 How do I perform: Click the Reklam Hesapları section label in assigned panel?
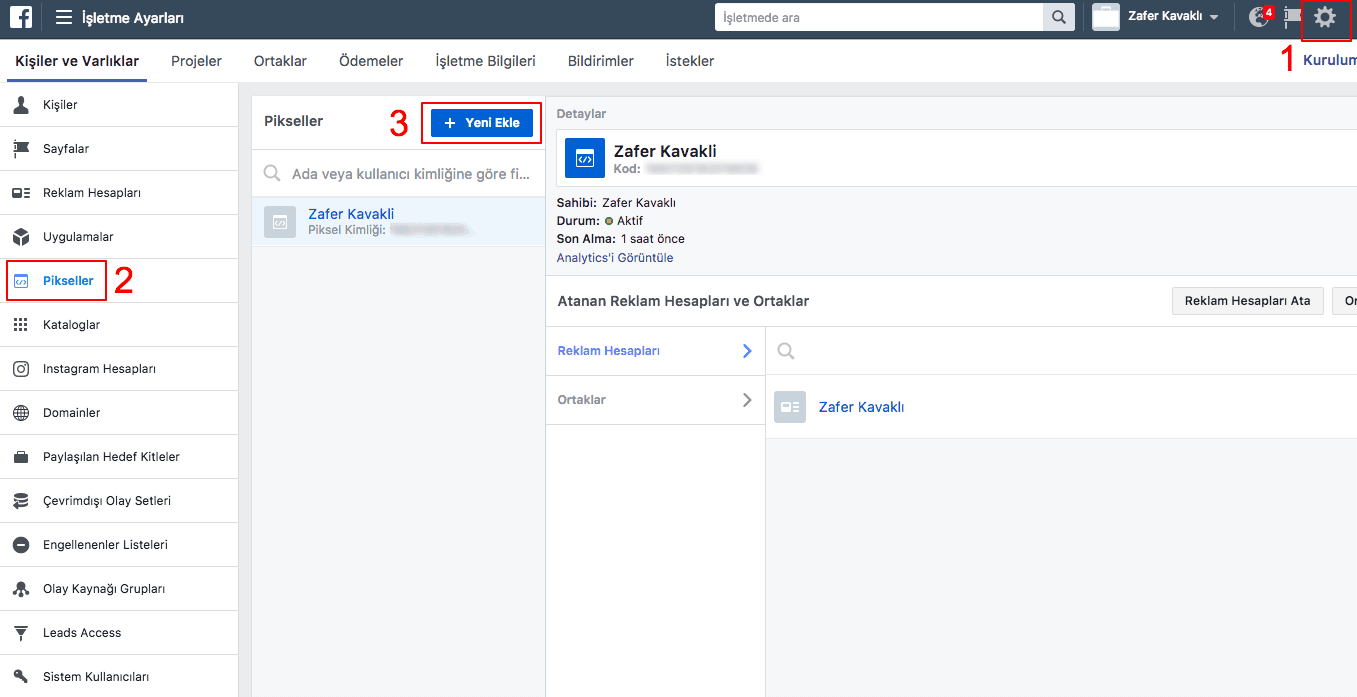point(608,351)
